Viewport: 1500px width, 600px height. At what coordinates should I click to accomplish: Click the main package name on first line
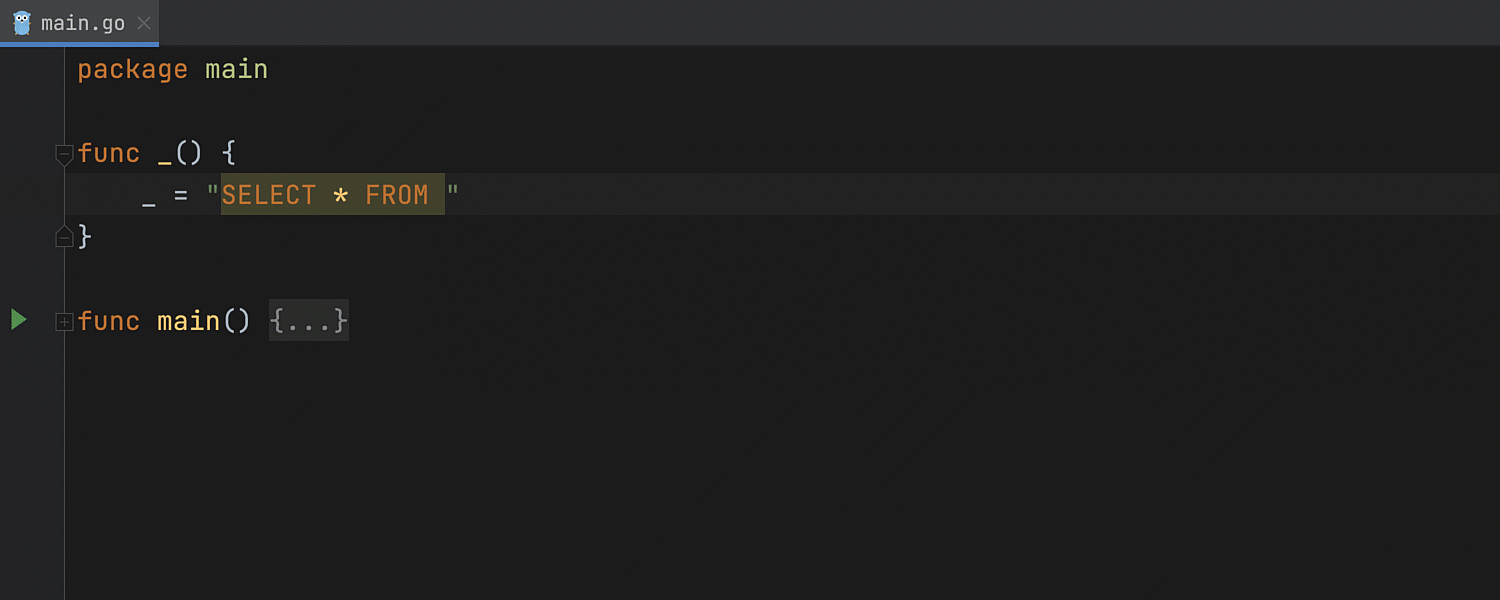coord(236,70)
